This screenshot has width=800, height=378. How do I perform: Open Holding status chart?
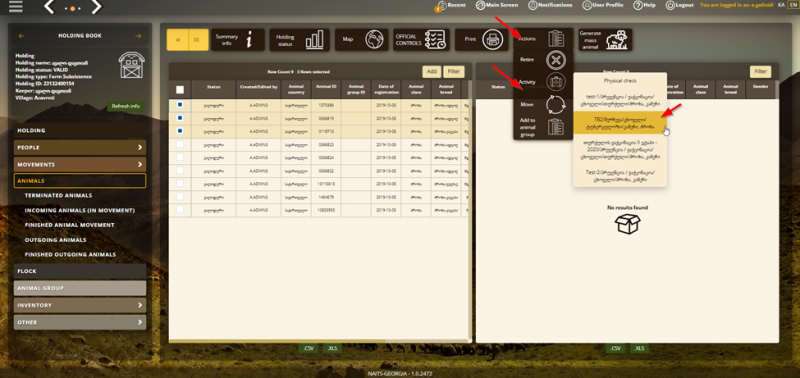[x=299, y=40]
